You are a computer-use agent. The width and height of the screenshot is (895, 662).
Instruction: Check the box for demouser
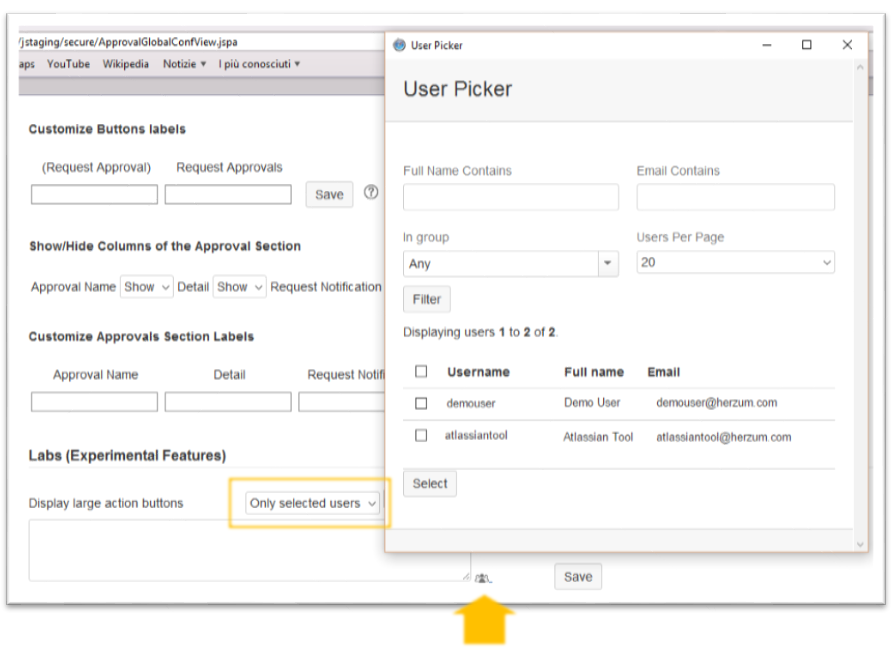pos(421,403)
